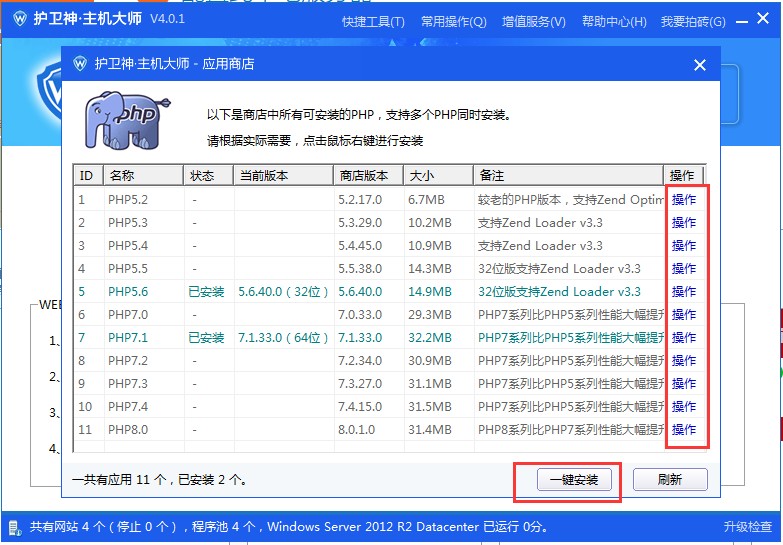Screen dimensions: 783x545
Task: Minimize the main 主机大师 window
Action: pos(742,21)
